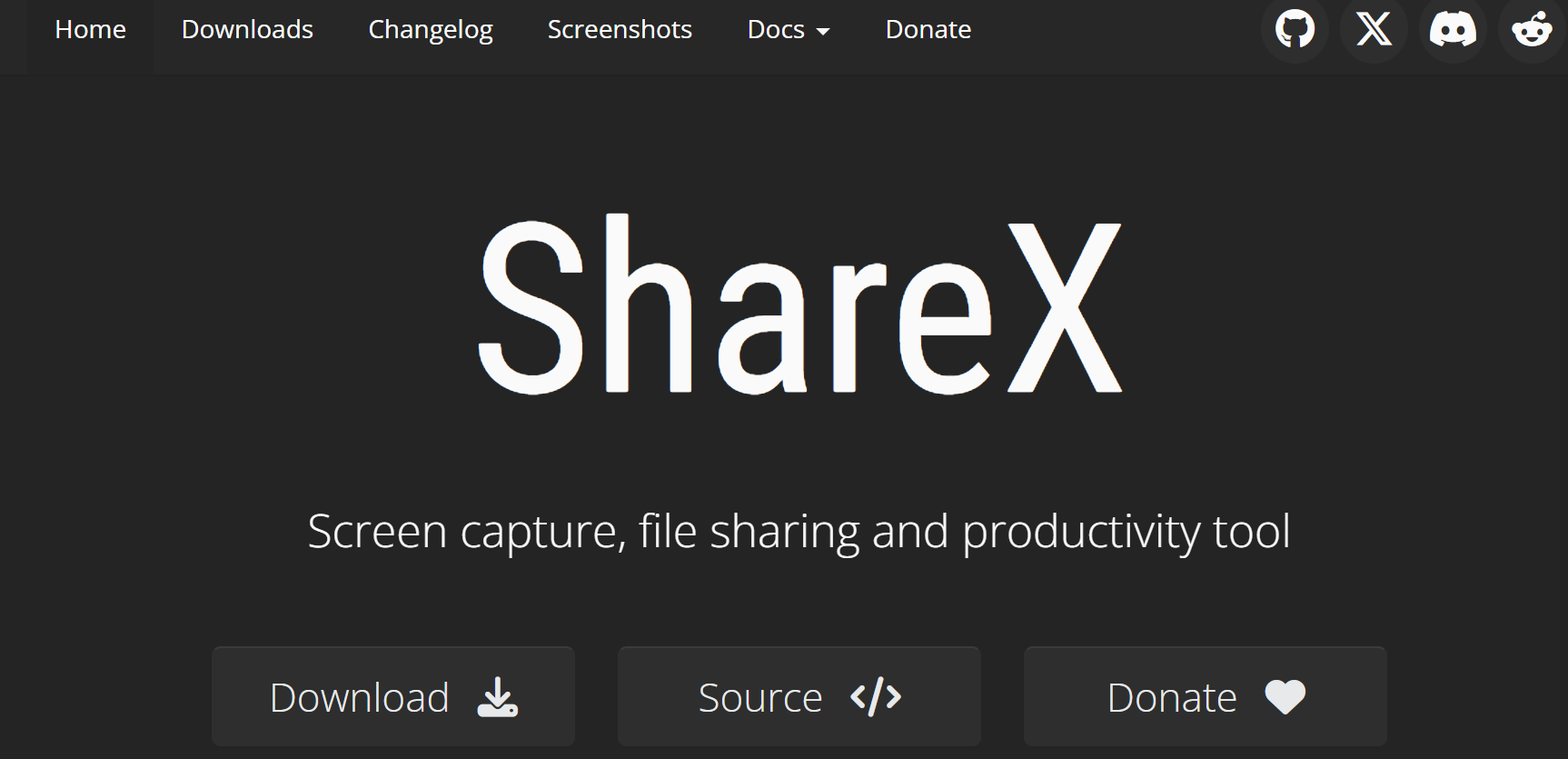The height and width of the screenshot is (759, 1568).
Task: Click the ShareX title heading
Action: [x=800, y=305]
